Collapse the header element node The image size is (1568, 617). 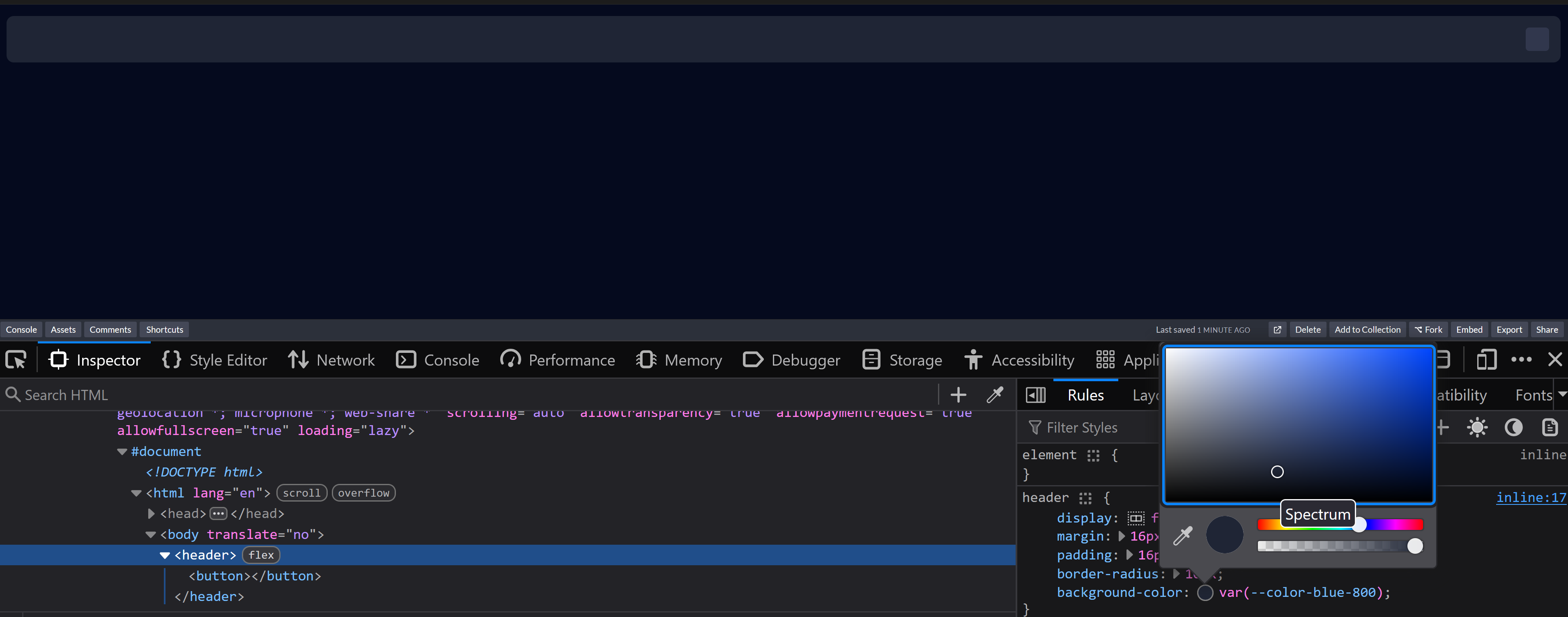coord(164,555)
